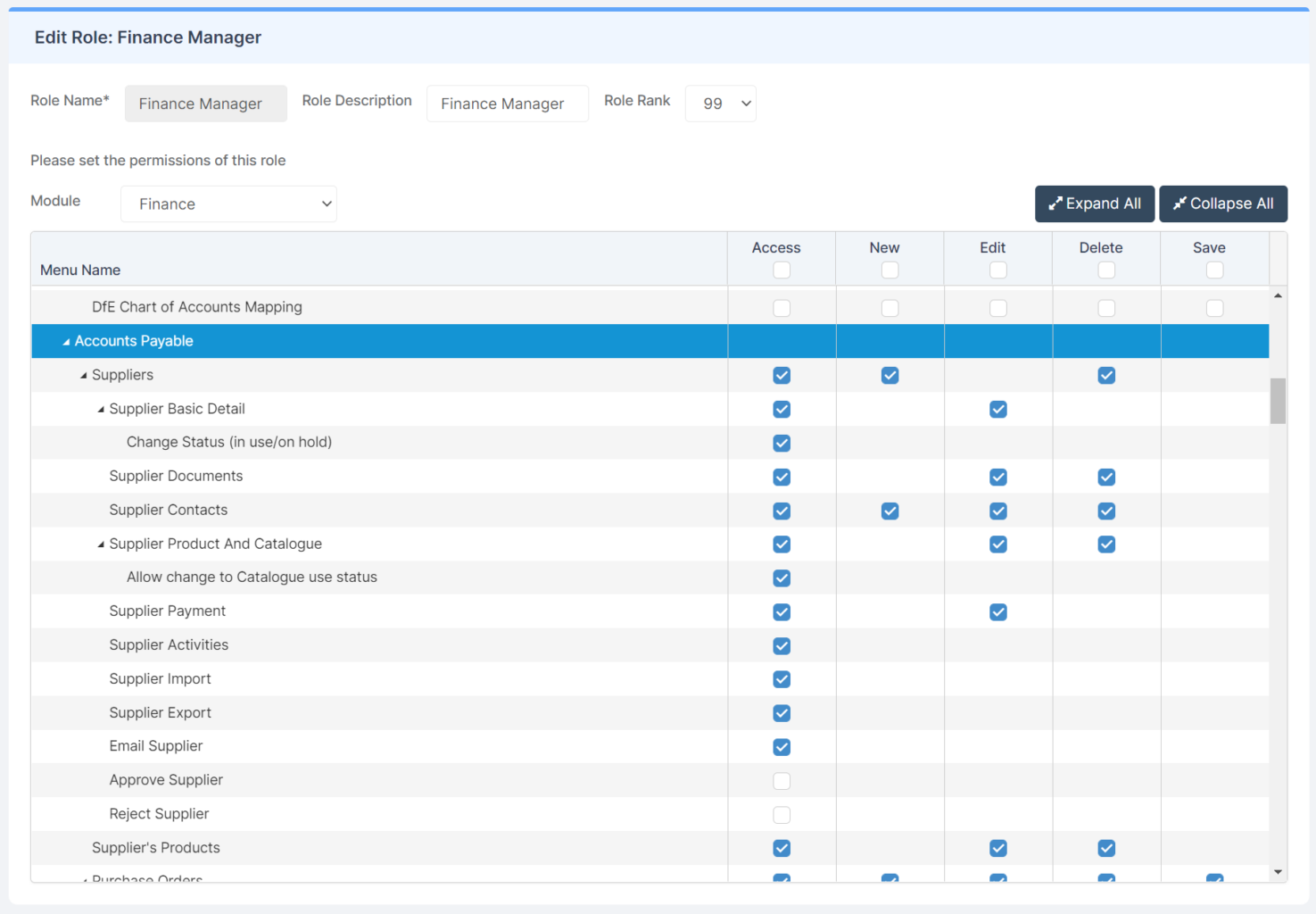The image size is (1316, 914).
Task: Toggle the Save header select-all checkbox
Action: tap(1214, 270)
